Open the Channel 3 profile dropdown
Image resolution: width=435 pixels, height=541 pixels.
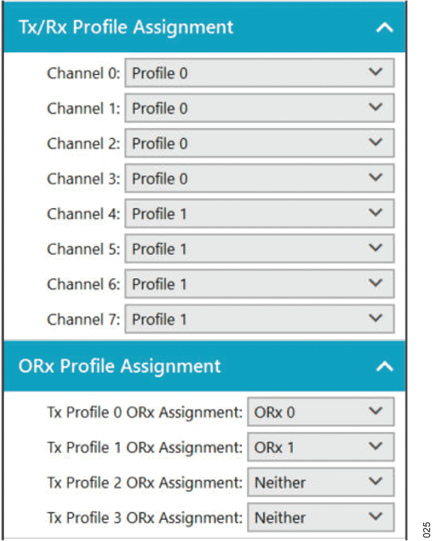(259, 178)
